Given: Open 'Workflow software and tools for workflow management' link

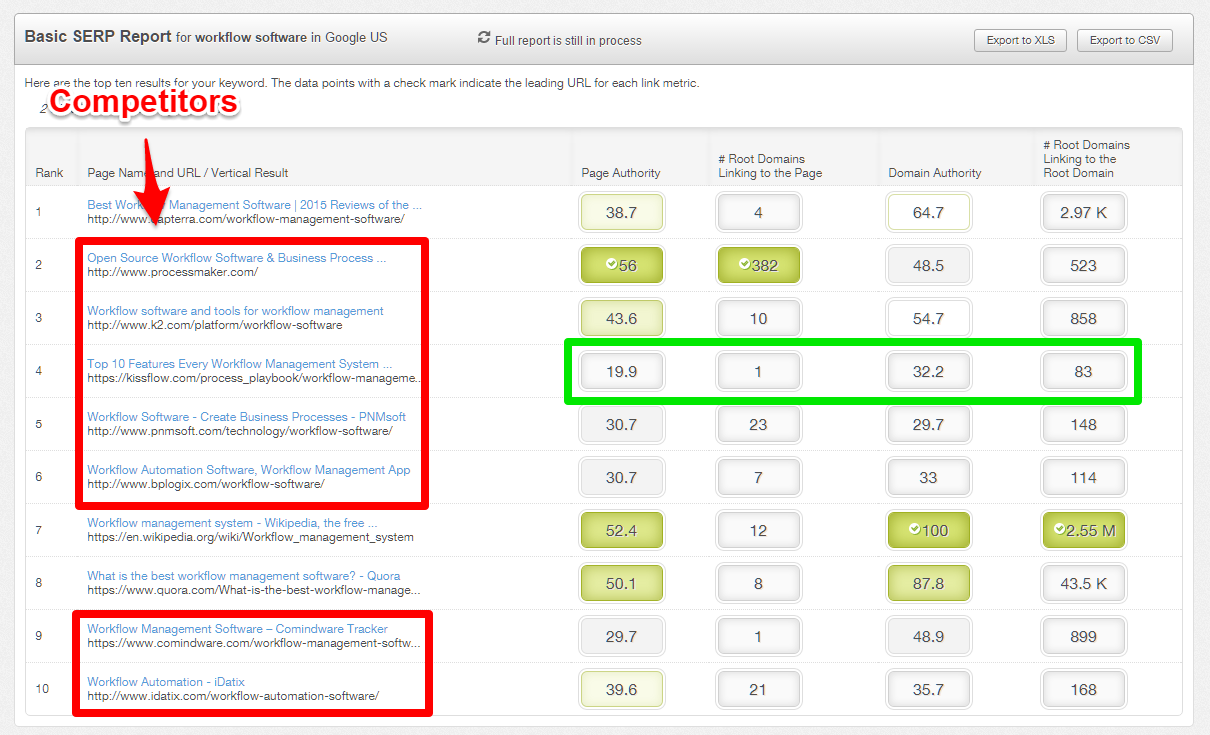Looking at the screenshot, I should [235, 311].
